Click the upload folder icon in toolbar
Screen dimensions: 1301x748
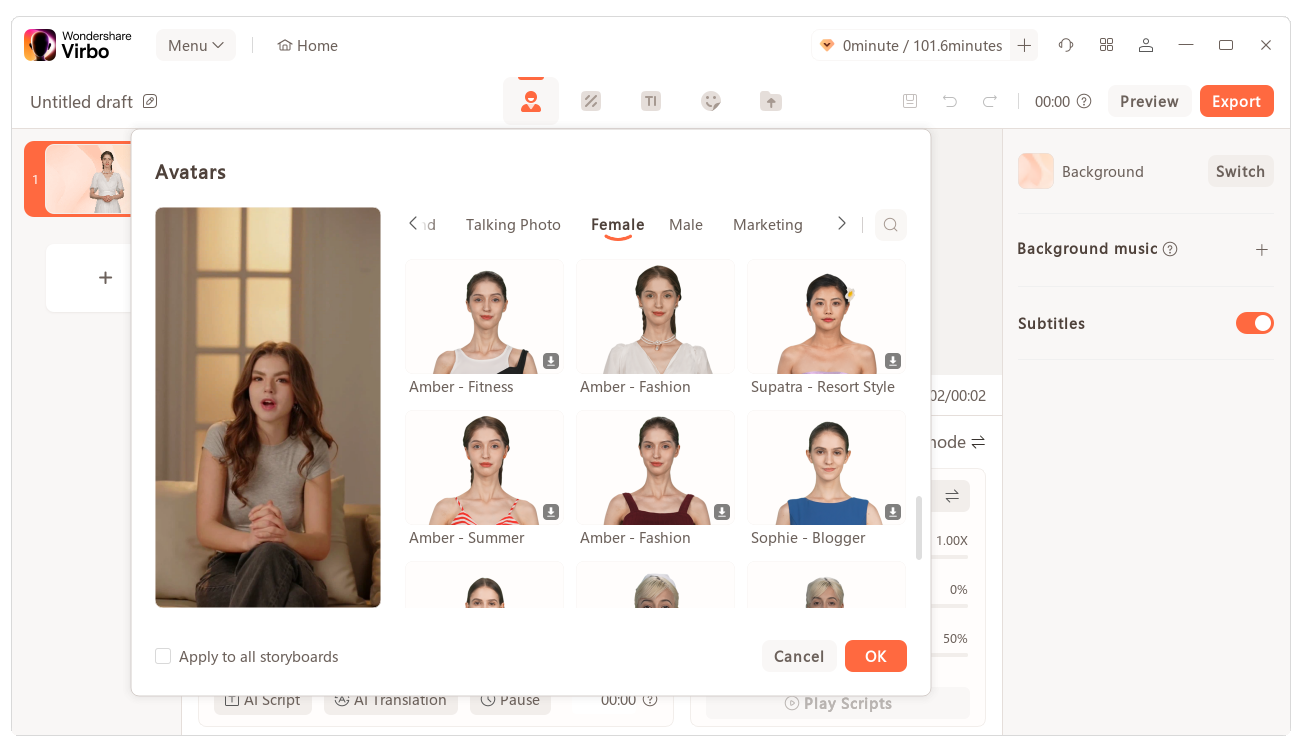pos(770,101)
